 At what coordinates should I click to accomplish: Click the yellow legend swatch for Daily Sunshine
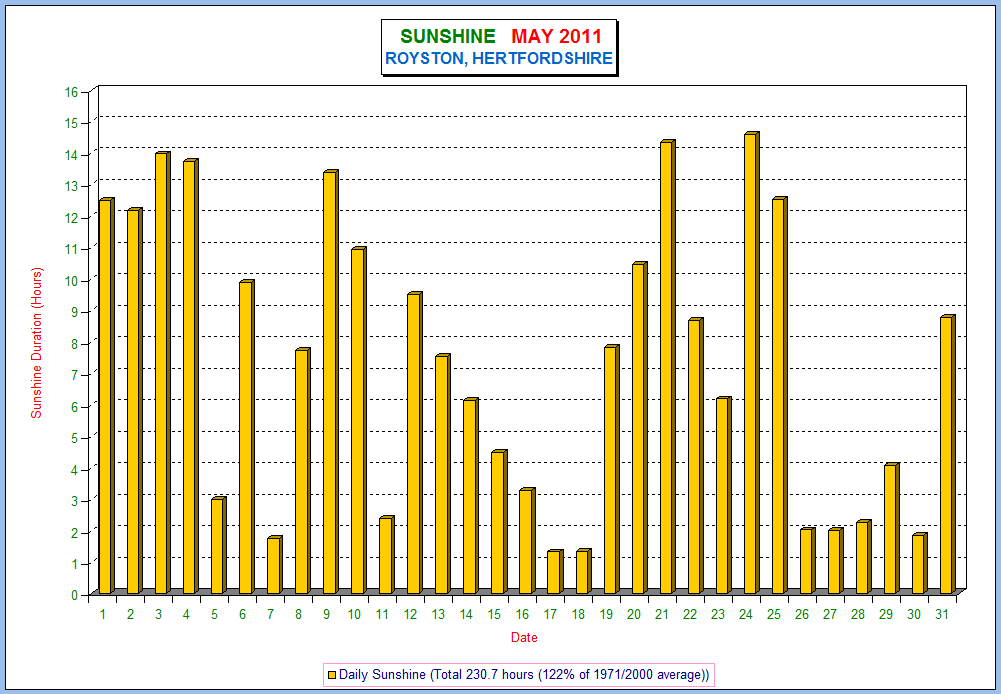click(331, 675)
